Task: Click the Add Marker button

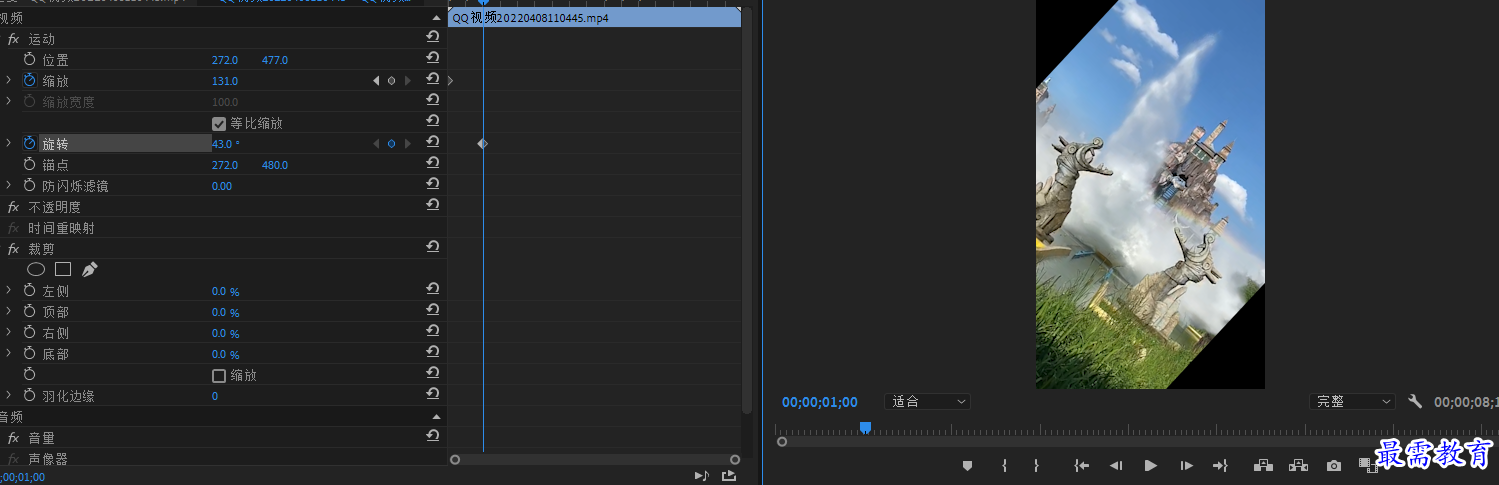Action: [x=967, y=466]
